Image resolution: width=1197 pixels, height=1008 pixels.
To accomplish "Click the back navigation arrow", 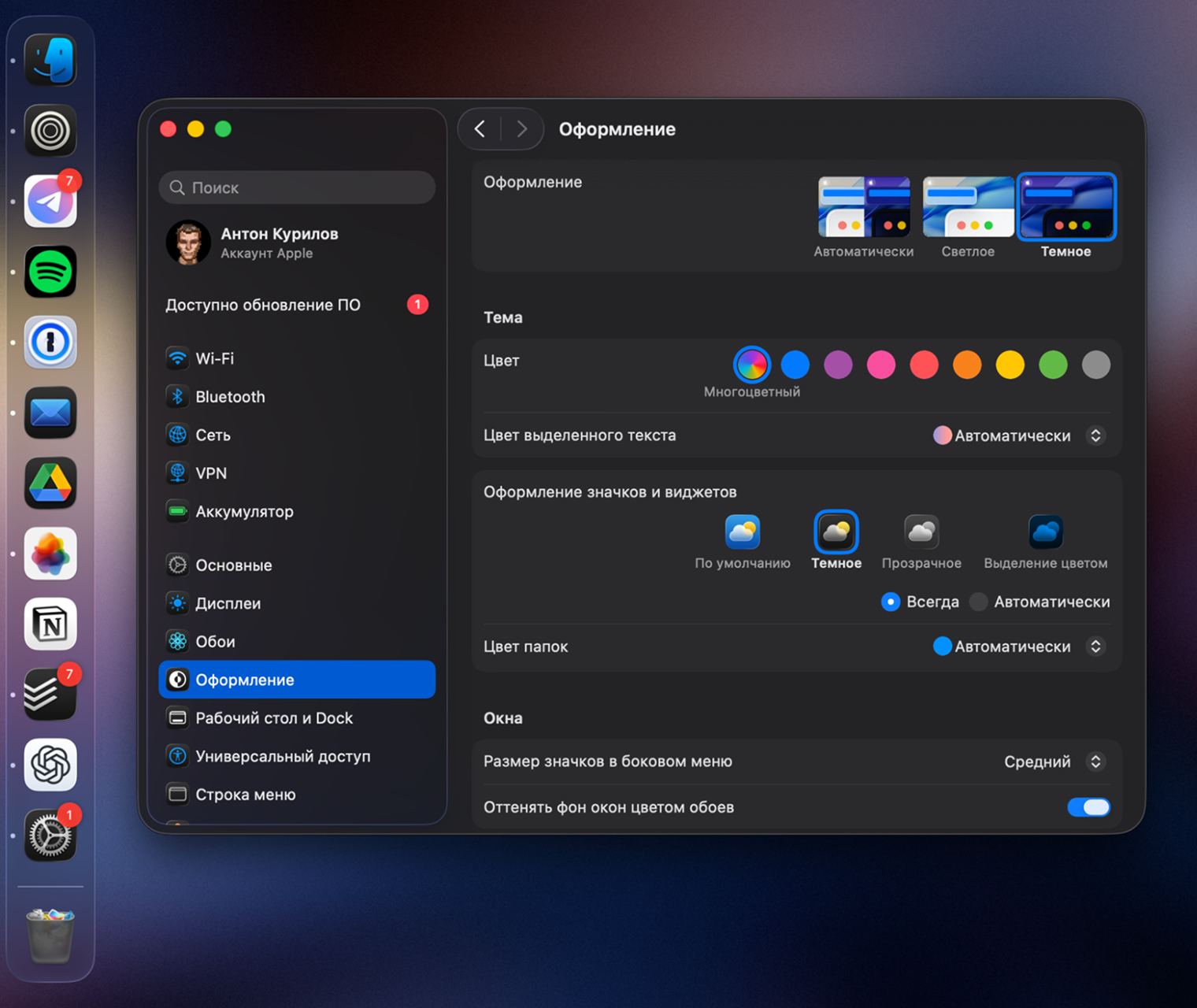I will 480,129.
